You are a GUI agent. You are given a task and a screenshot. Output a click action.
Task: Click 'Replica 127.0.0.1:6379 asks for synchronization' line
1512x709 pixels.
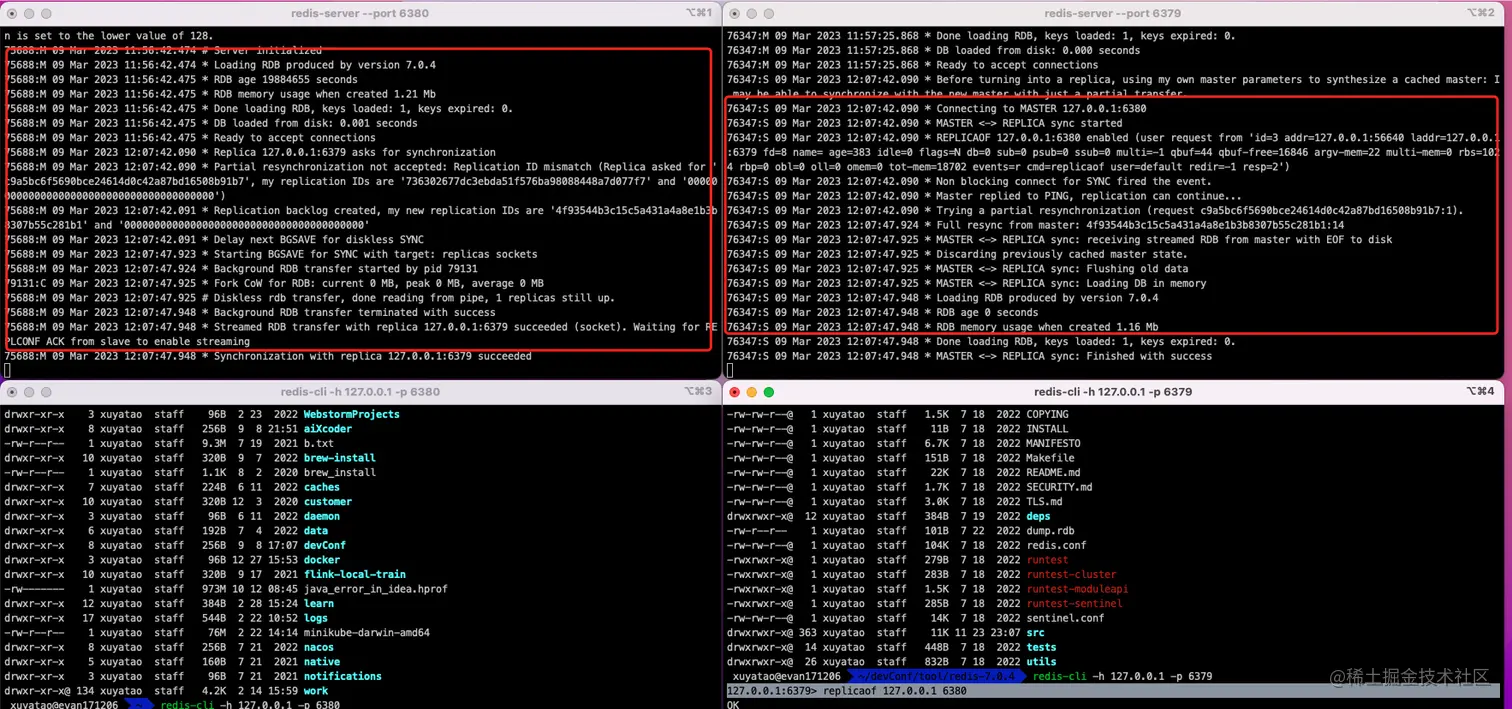(x=250, y=152)
